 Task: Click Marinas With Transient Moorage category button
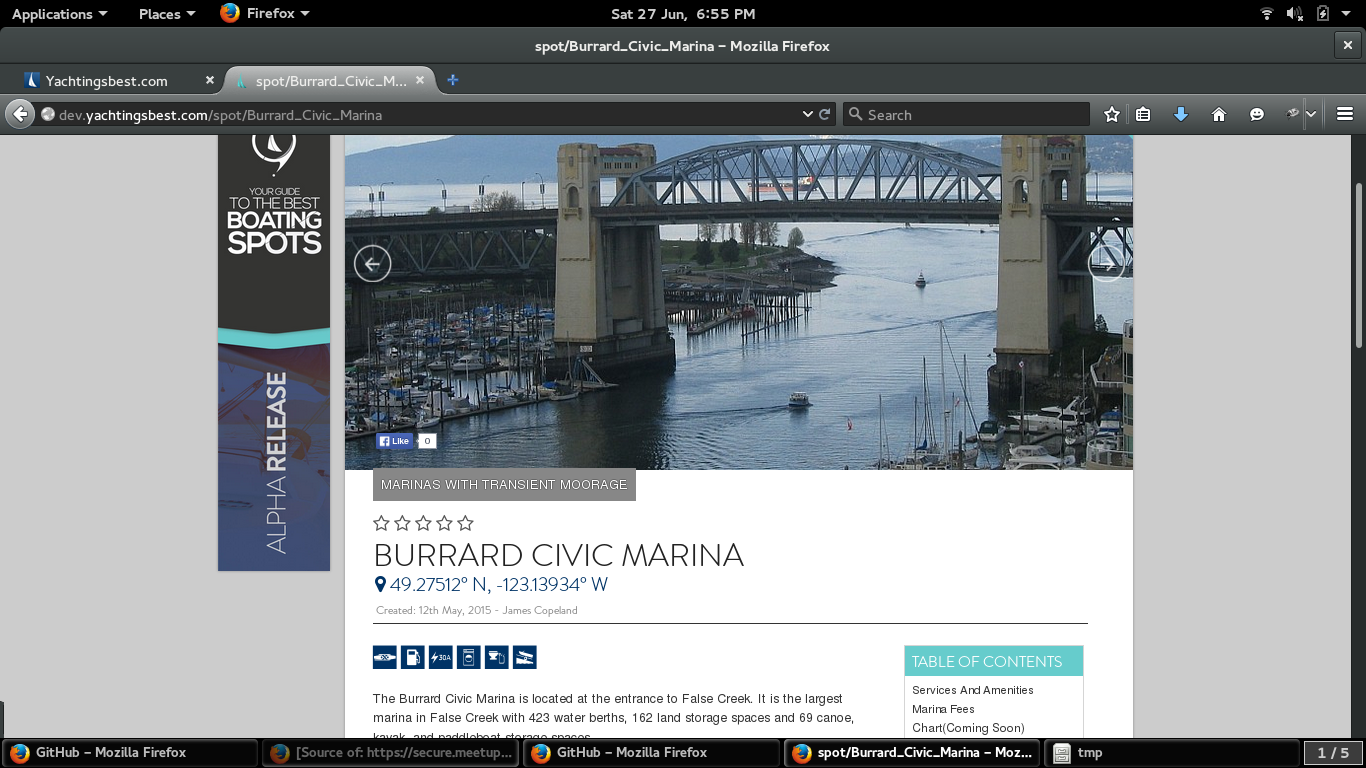click(x=504, y=485)
